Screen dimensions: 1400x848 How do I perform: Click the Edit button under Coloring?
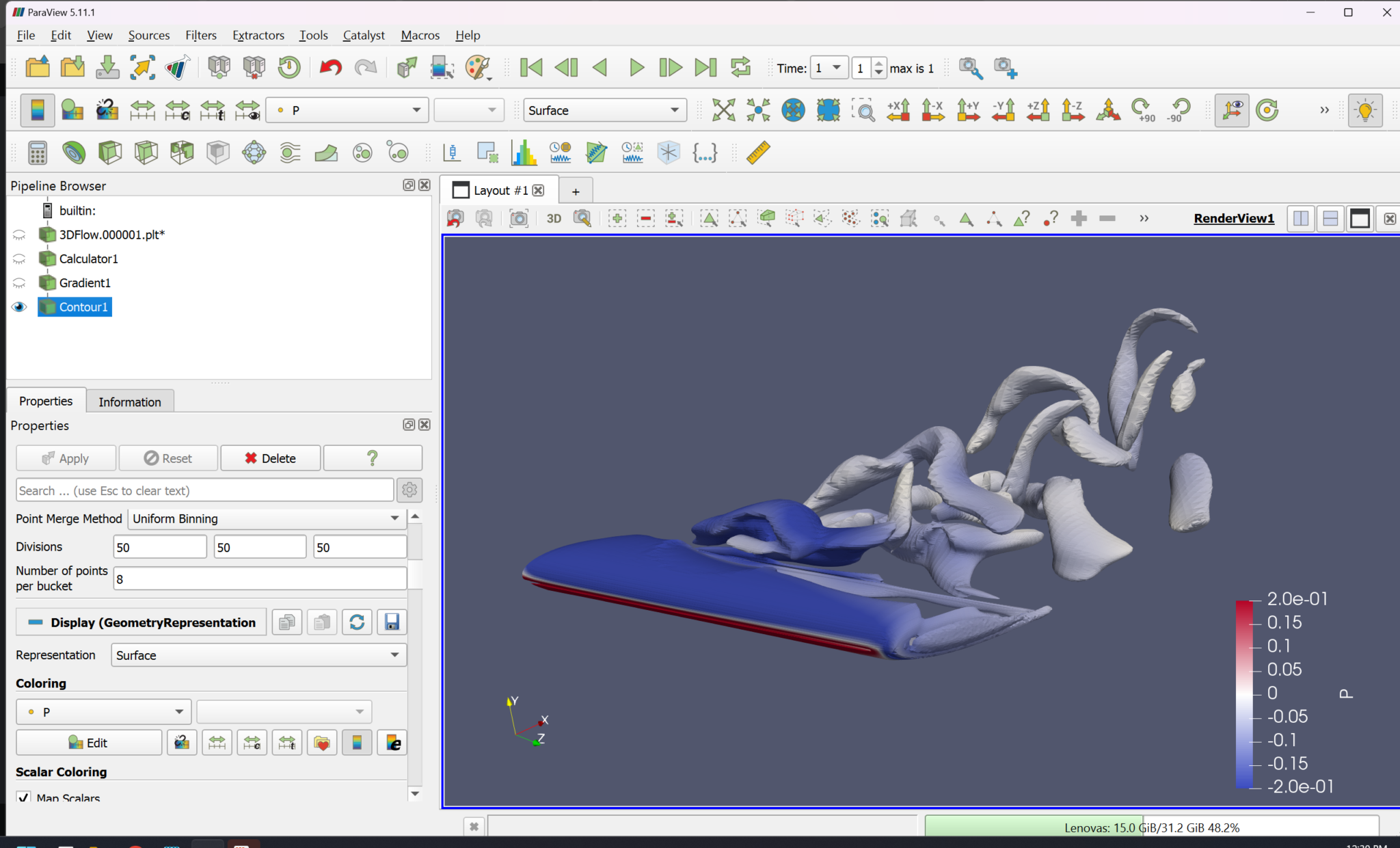[89, 742]
